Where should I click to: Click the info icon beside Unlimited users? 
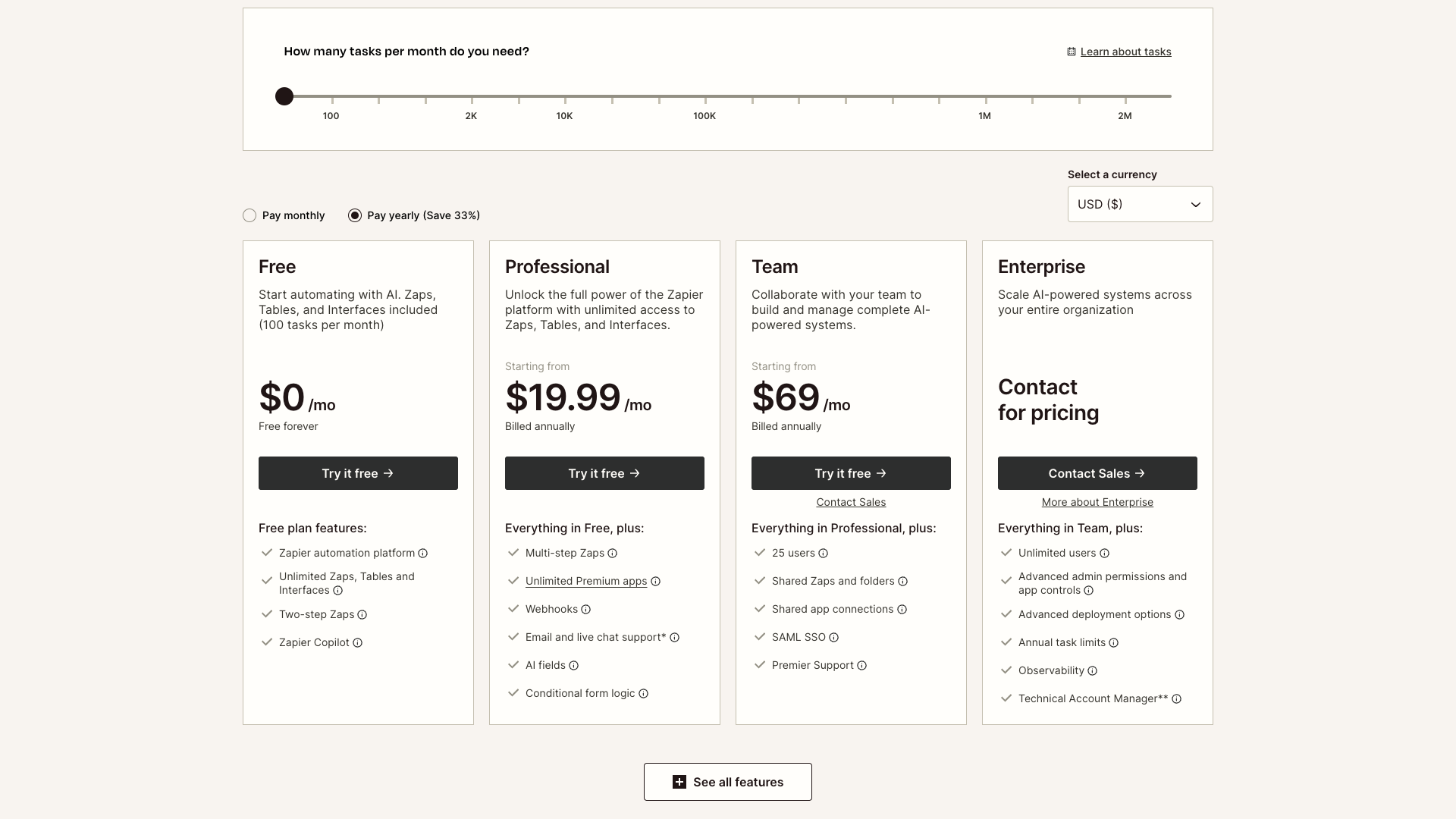(1104, 554)
